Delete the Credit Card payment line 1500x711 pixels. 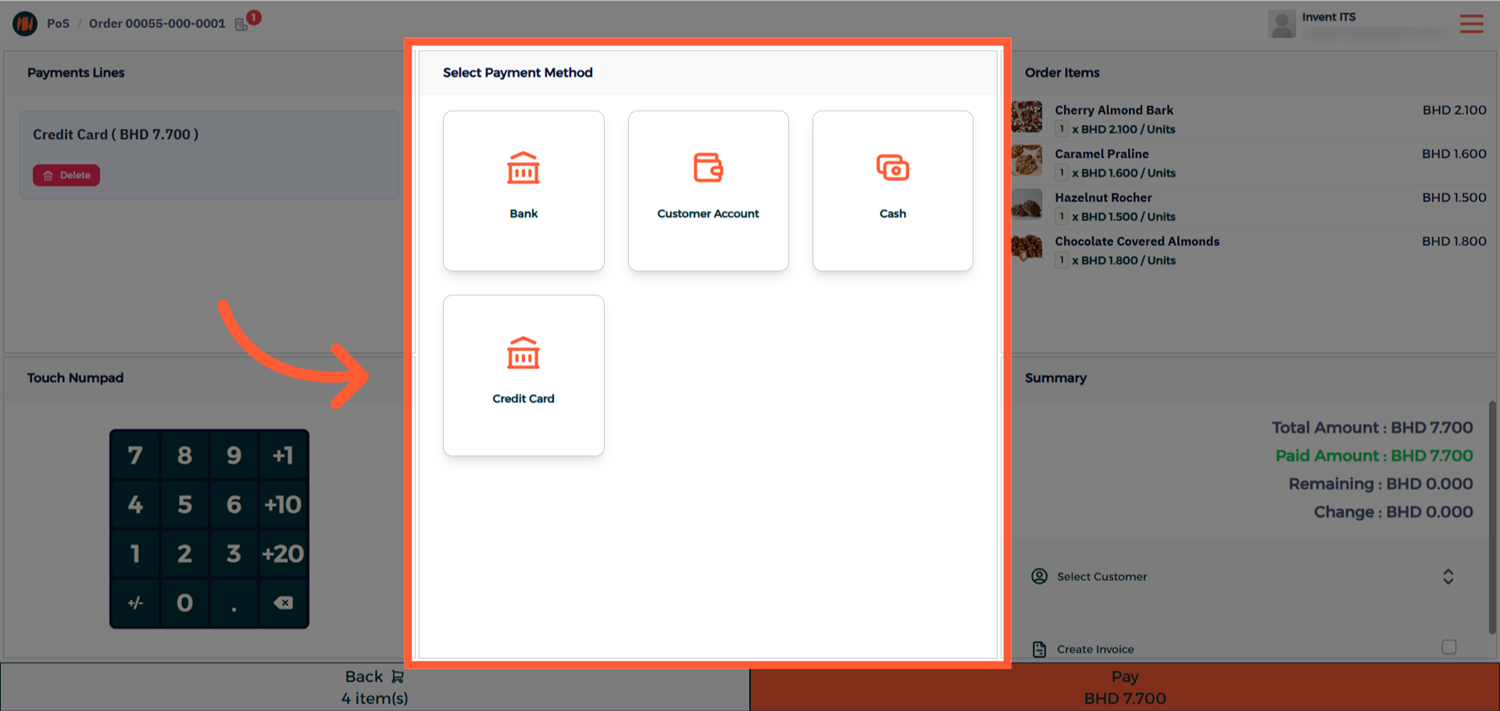(66, 175)
